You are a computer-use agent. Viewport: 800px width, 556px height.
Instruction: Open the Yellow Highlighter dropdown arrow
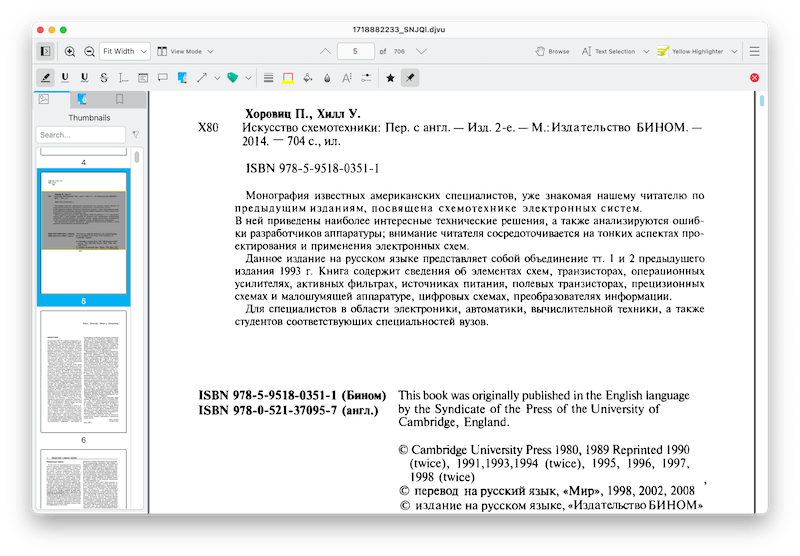pyautogui.click(x=735, y=51)
